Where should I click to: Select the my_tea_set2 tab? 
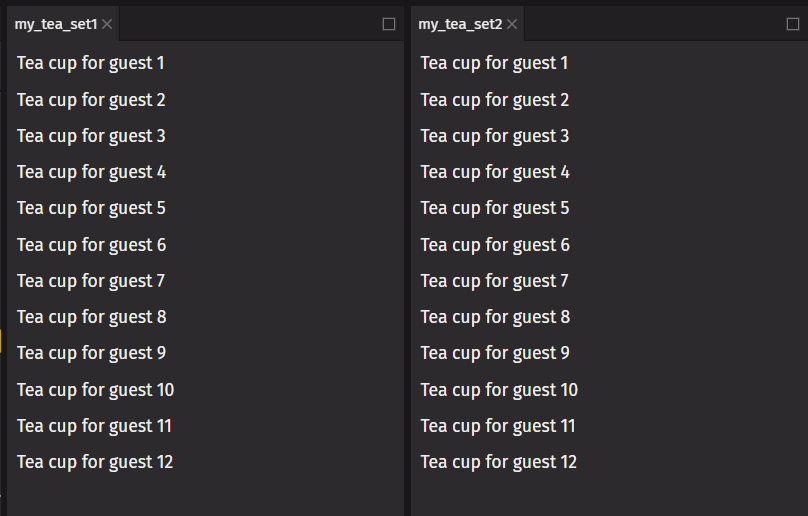point(460,24)
